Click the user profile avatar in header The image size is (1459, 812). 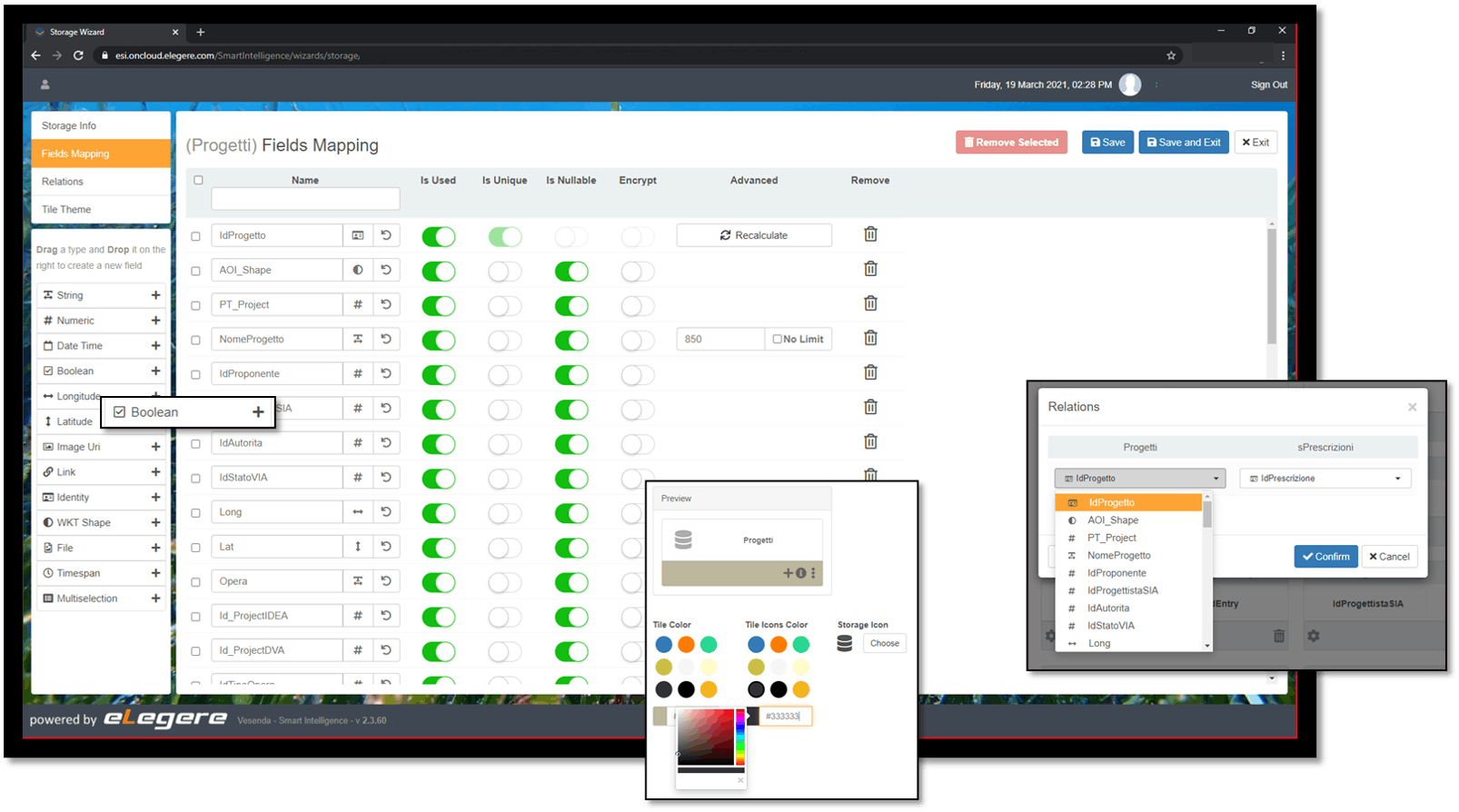(x=1130, y=84)
